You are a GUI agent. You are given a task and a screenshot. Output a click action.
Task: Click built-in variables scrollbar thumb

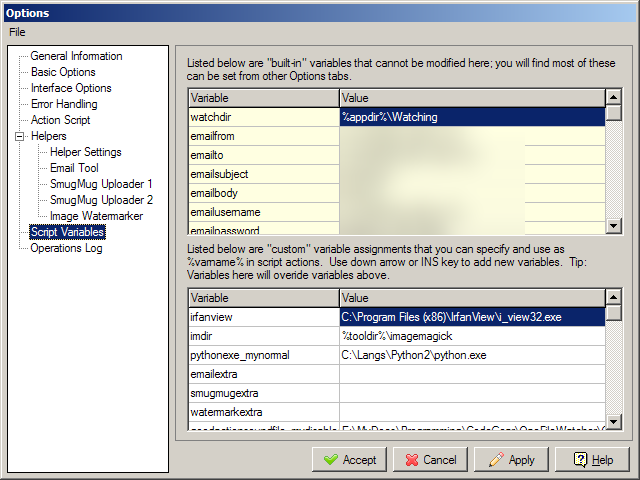pos(613,113)
